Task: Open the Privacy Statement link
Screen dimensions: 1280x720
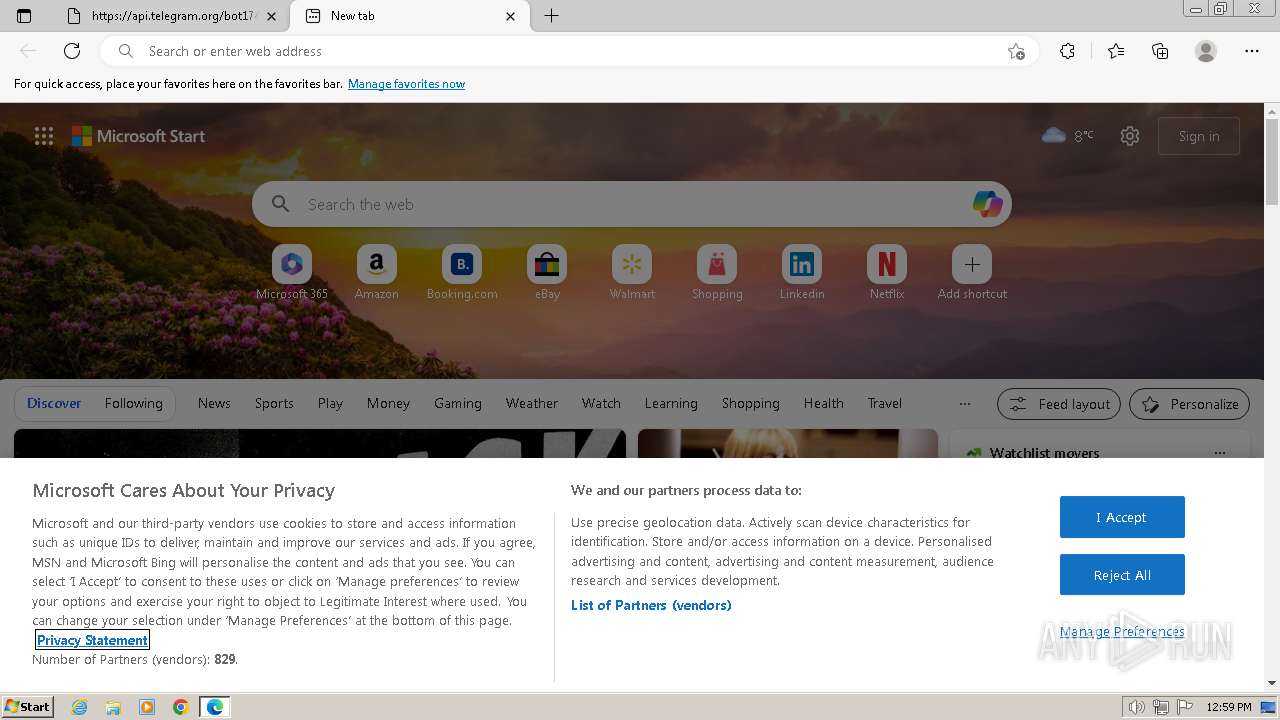Action: pyautogui.click(x=92, y=640)
